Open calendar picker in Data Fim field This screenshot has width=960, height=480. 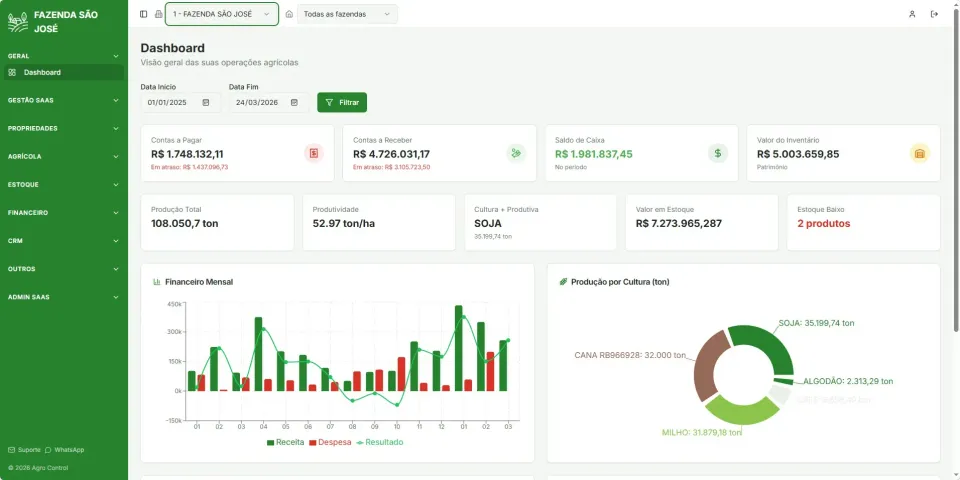[x=294, y=102]
